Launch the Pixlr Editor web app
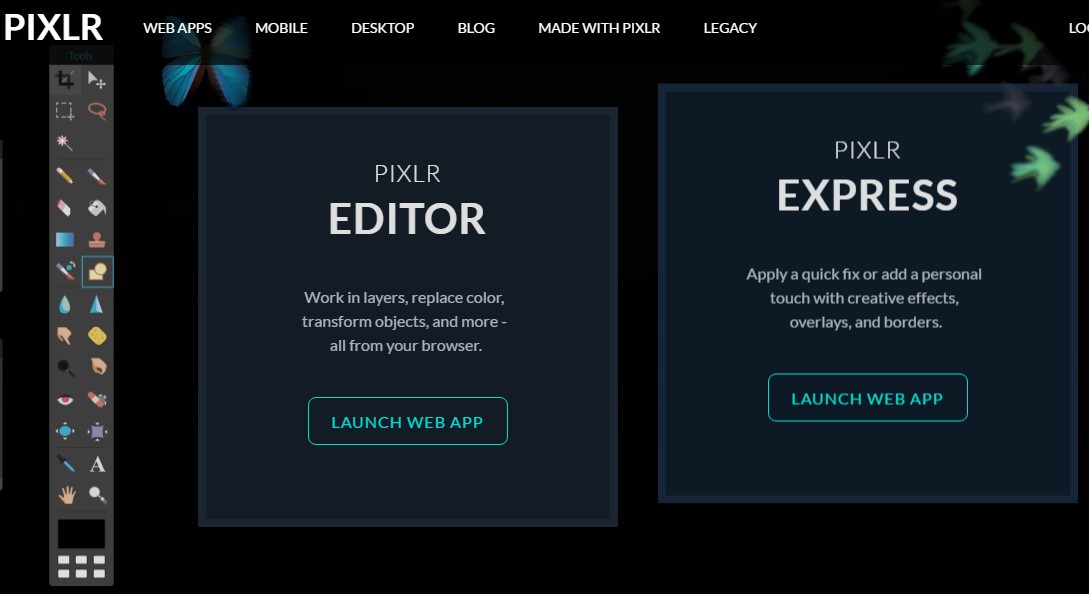This screenshot has height=594, width=1089. click(408, 421)
